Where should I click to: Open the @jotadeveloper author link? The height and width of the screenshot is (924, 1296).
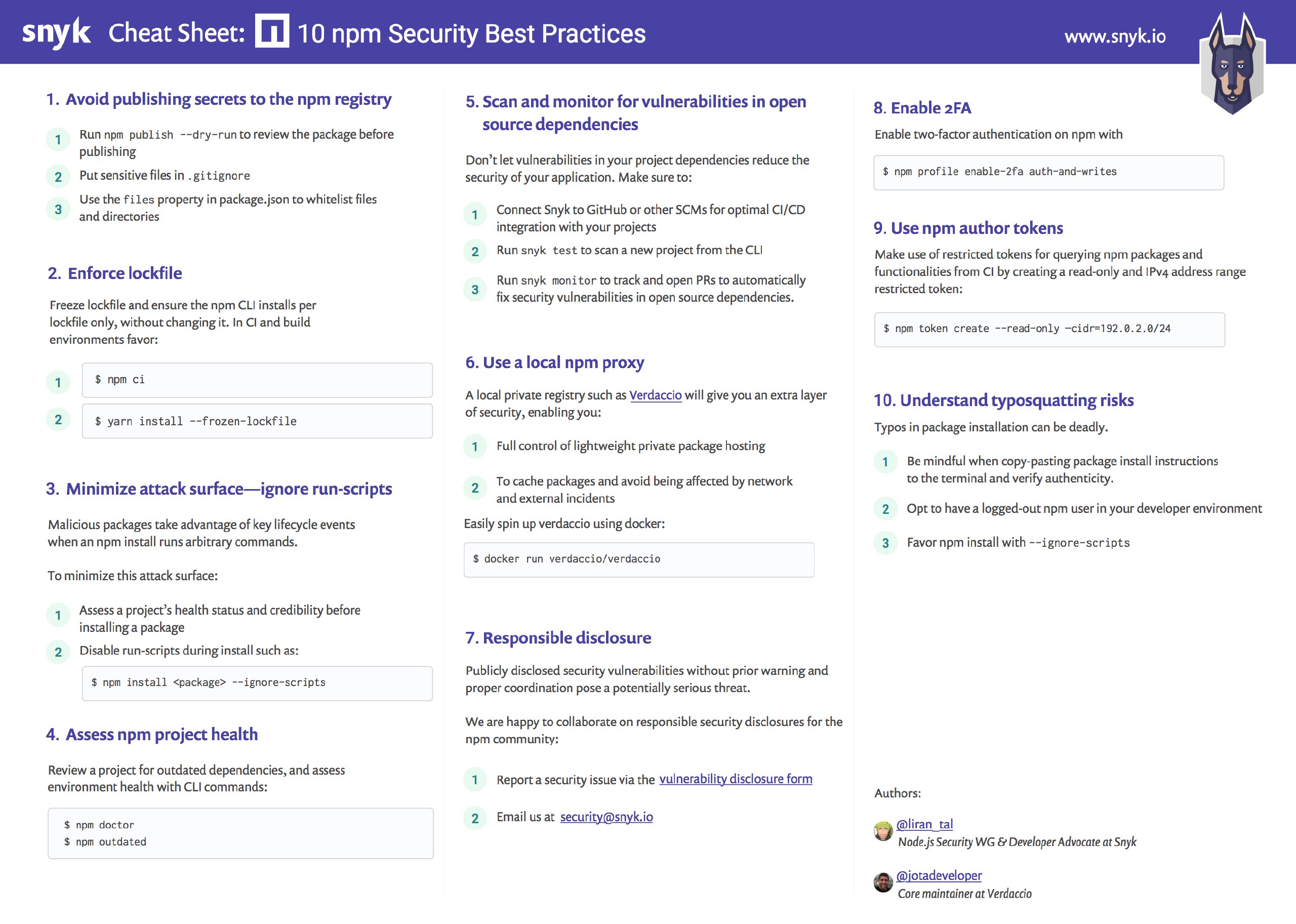pos(939,875)
